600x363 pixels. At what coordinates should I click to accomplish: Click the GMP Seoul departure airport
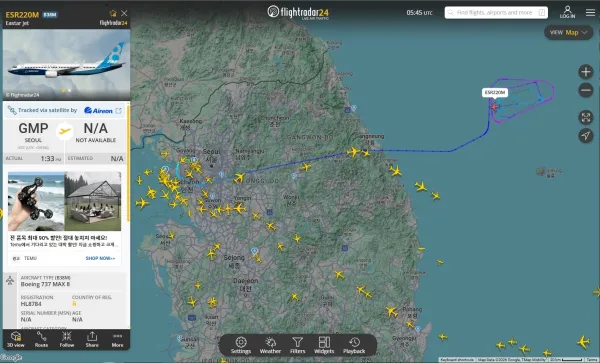(x=33, y=133)
